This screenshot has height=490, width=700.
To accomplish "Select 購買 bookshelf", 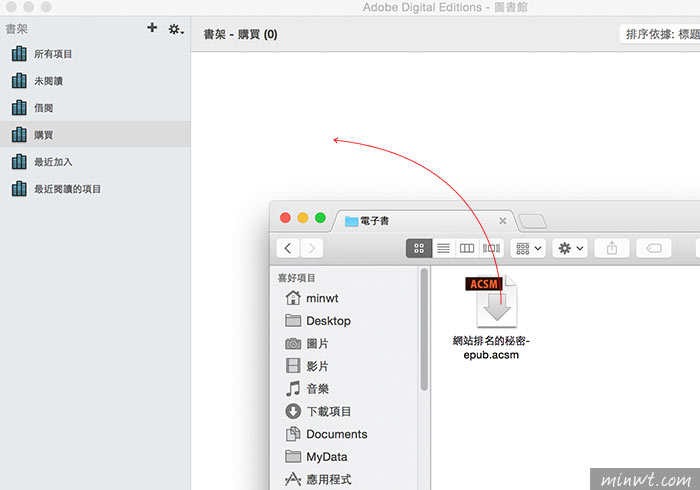I will (x=95, y=134).
